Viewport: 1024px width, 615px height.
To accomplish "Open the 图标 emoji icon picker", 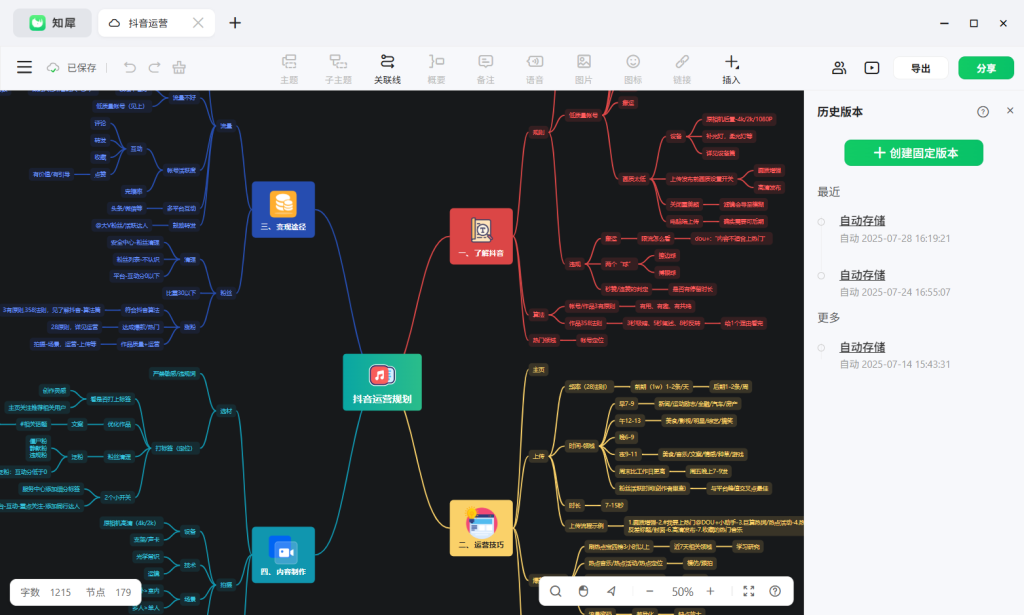I will point(633,69).
